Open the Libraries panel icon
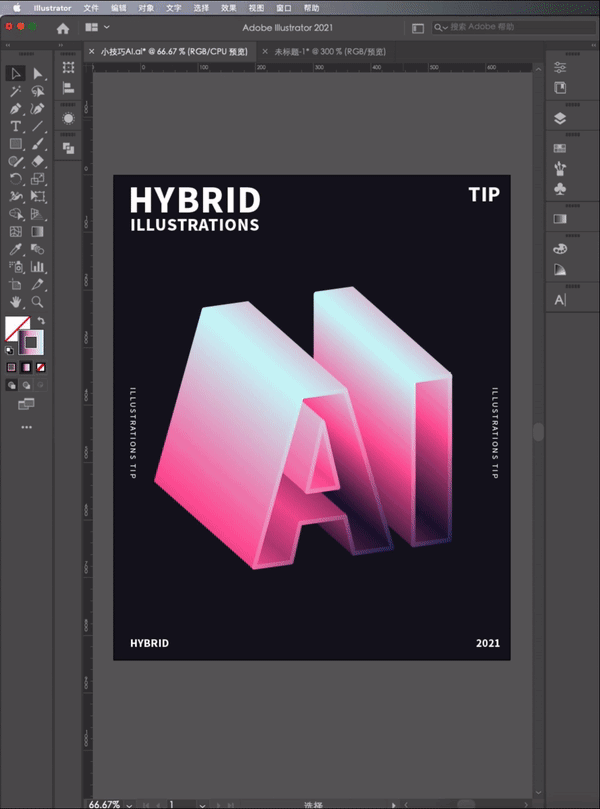Screen dimensions: 600x809 tap(560, 88)
